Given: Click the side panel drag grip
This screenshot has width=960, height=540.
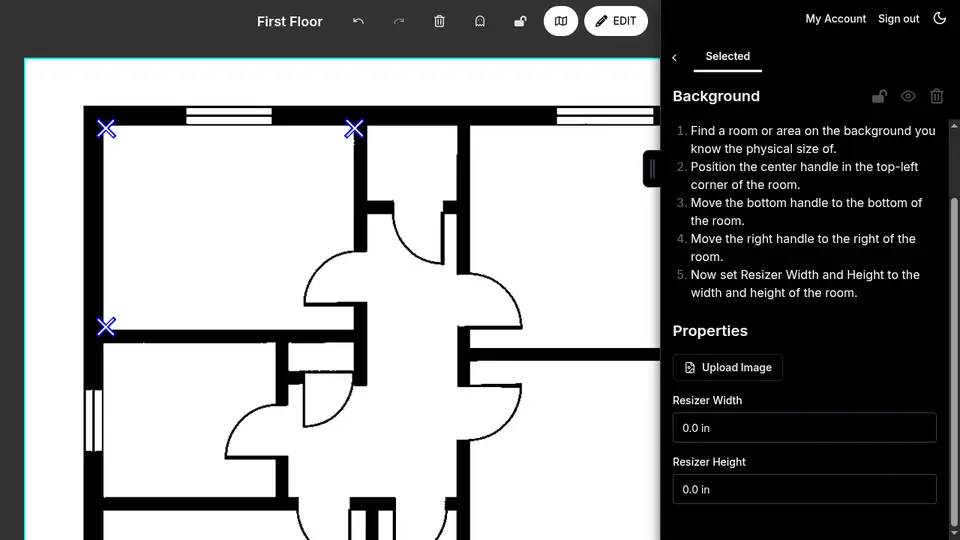Looking at the screenshot, I should (x=652, y=168).
